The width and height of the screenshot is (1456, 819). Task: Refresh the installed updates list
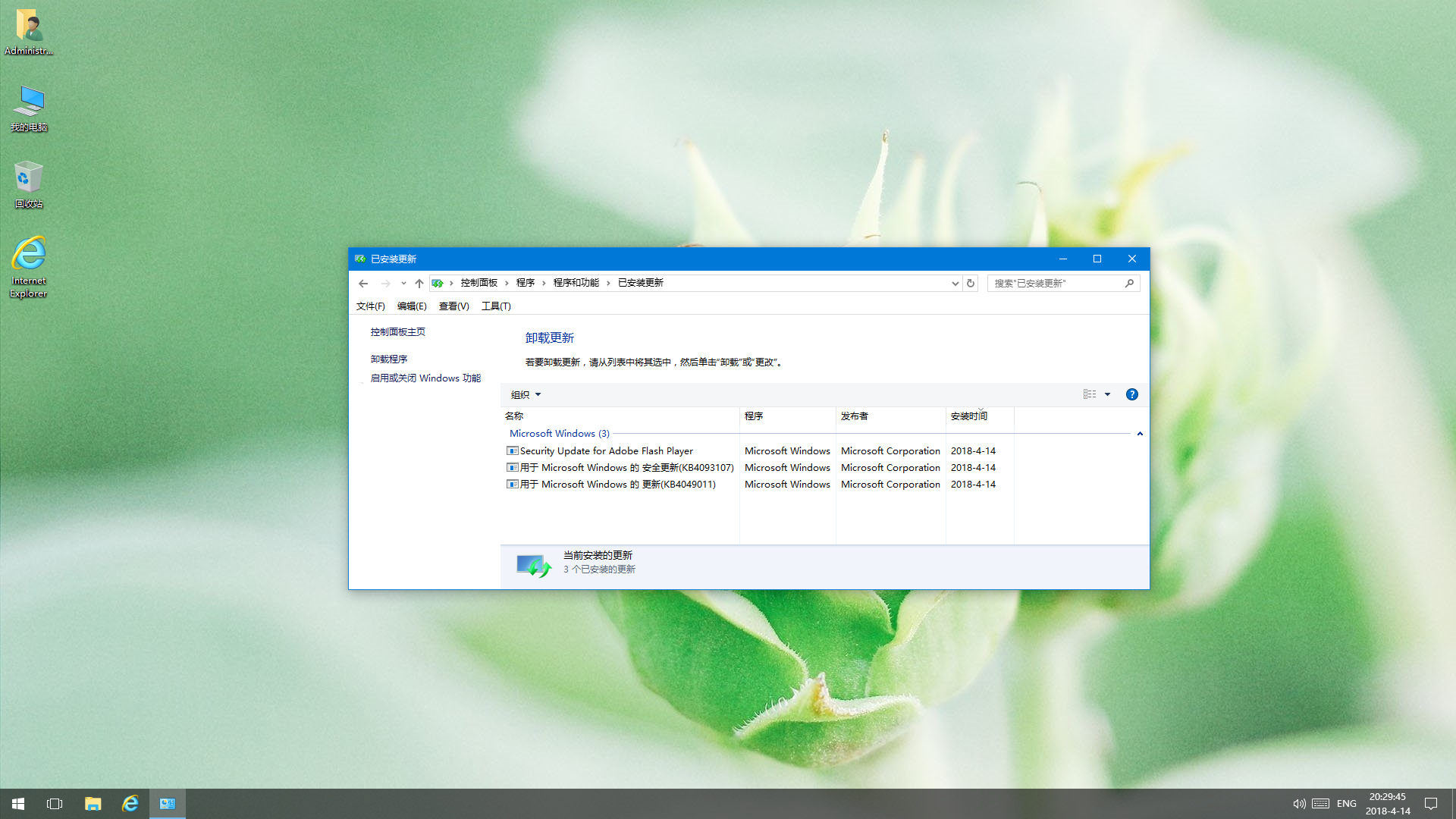pos(971,283)
